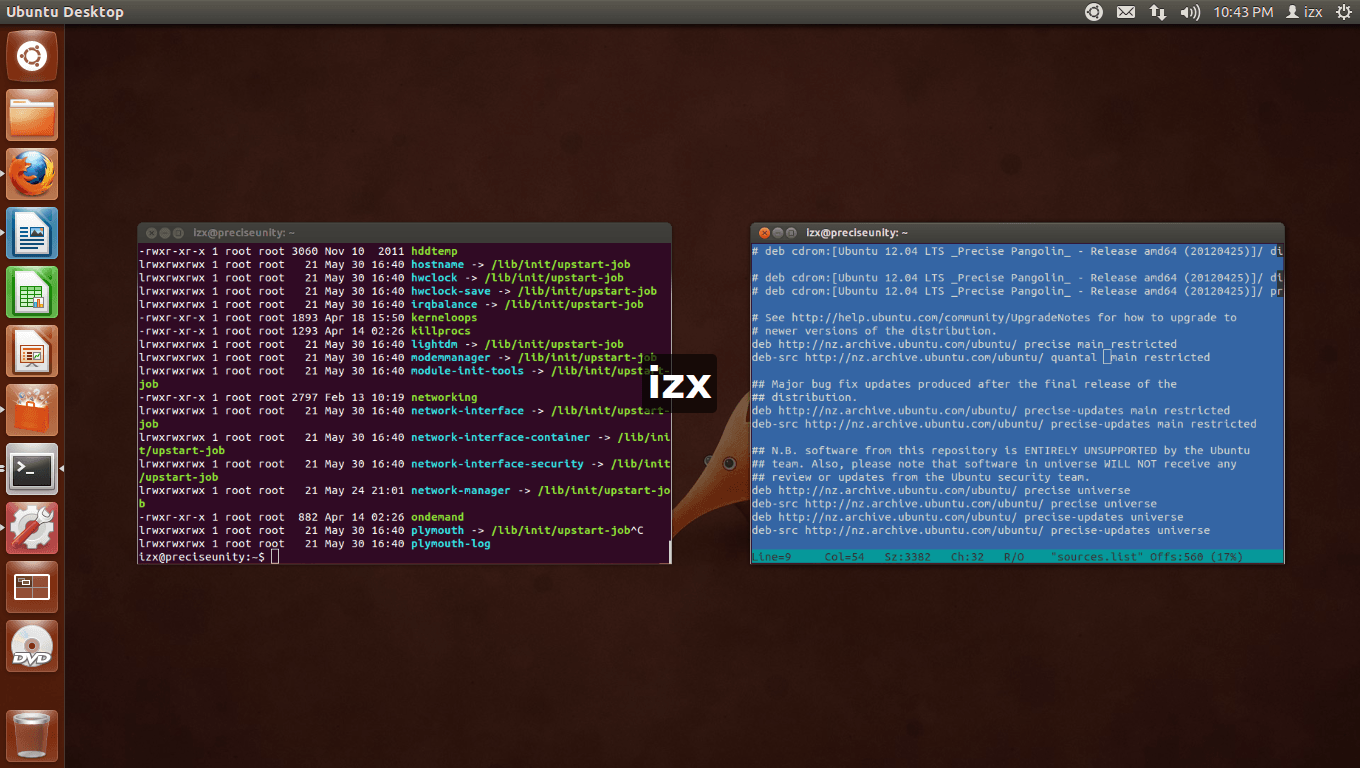Click 'Col=54' in editor status bar
The height and width of the screenshot is (768, 1360).
[x=844, y=556]
